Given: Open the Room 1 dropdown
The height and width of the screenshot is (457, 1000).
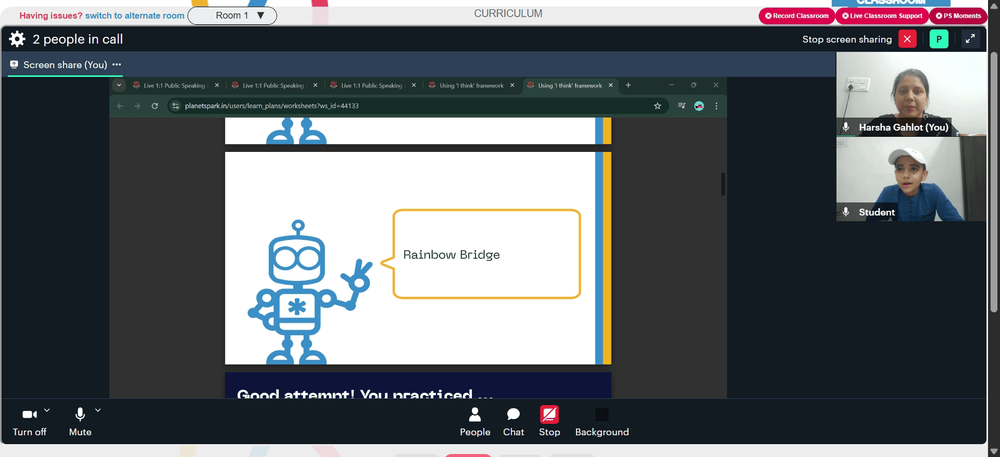Looking at the screenshot, I should [x=232, y=15].
